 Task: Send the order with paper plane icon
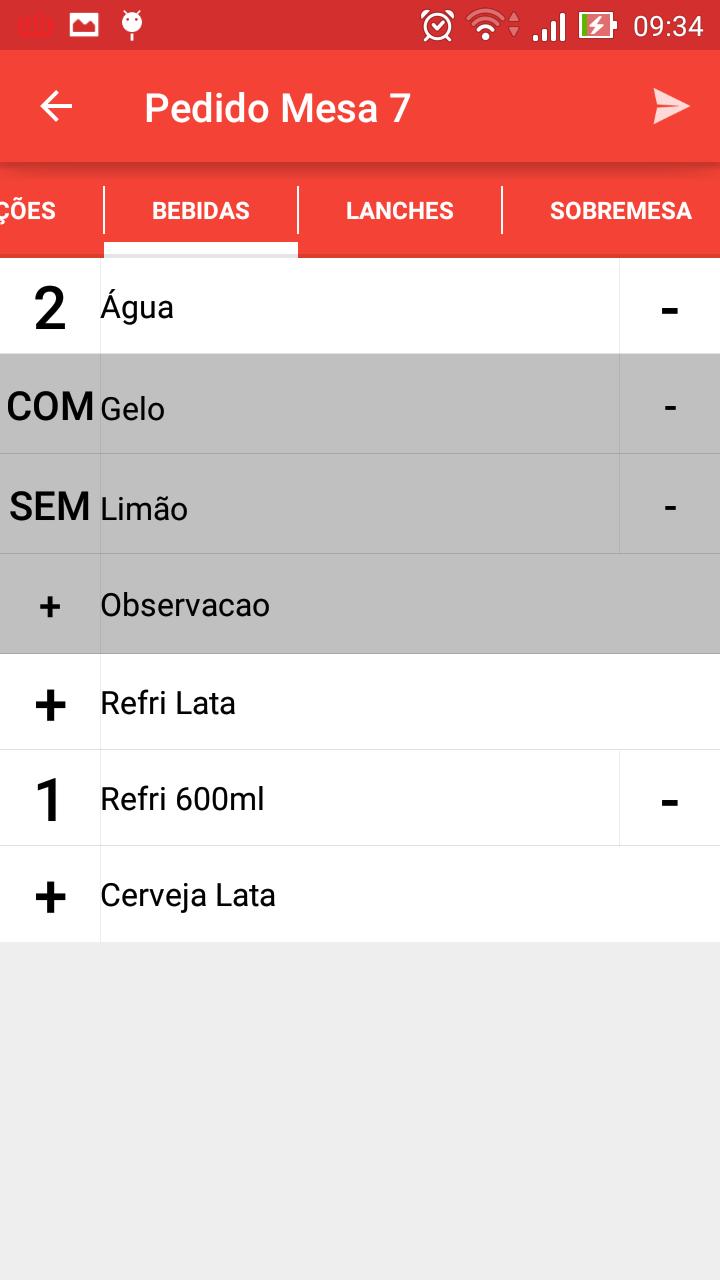[x=671, y=107]
